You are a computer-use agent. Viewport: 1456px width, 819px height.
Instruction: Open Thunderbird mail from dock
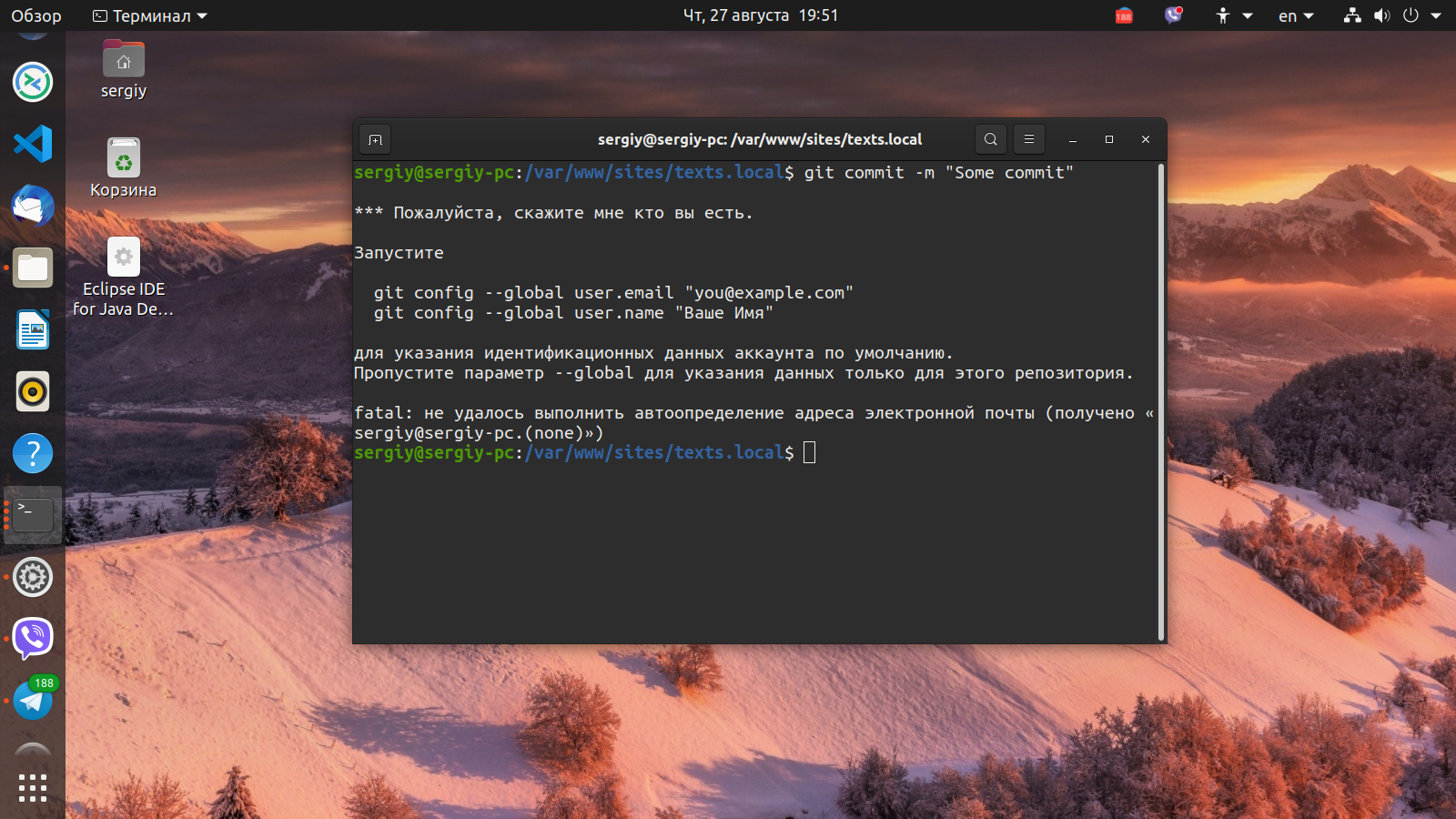[33, 206]
